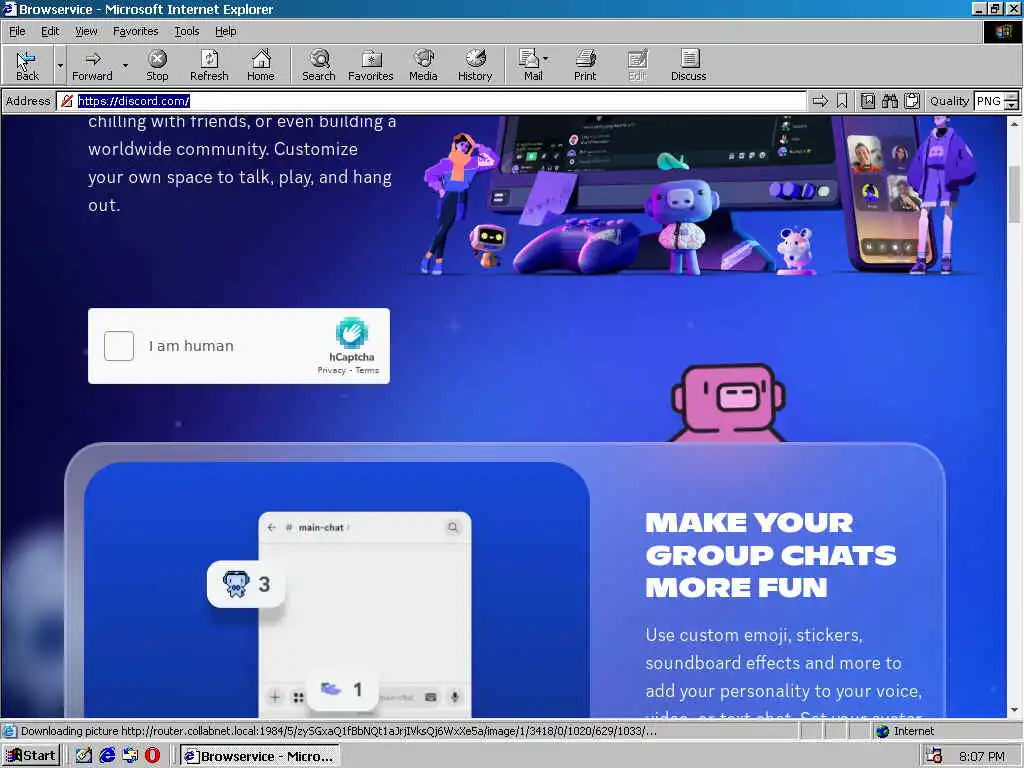Click the Windows logo throbber in menu bar
Image resolution: width=1024 pixels, height=768 pixels.
coord(1002,32)
